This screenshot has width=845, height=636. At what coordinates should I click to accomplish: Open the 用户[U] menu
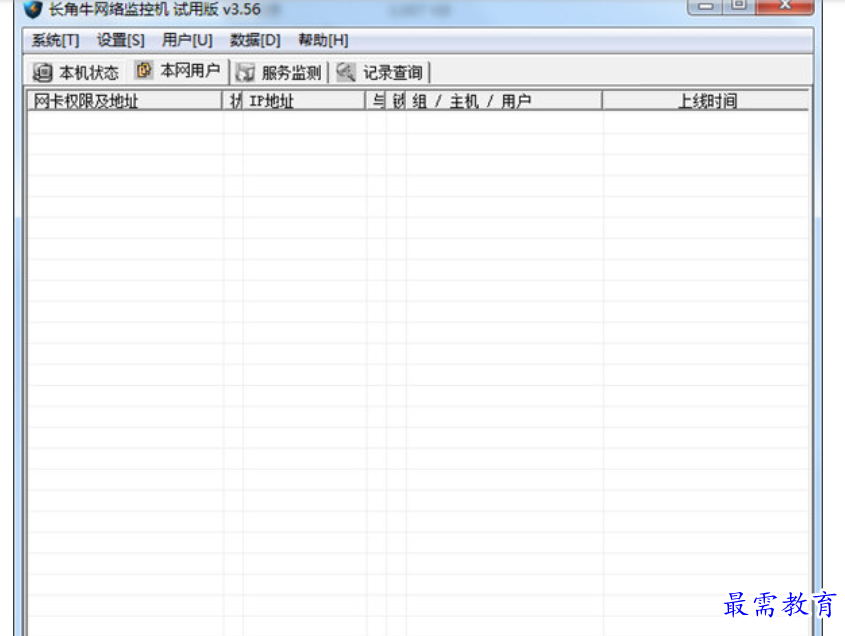187,40
